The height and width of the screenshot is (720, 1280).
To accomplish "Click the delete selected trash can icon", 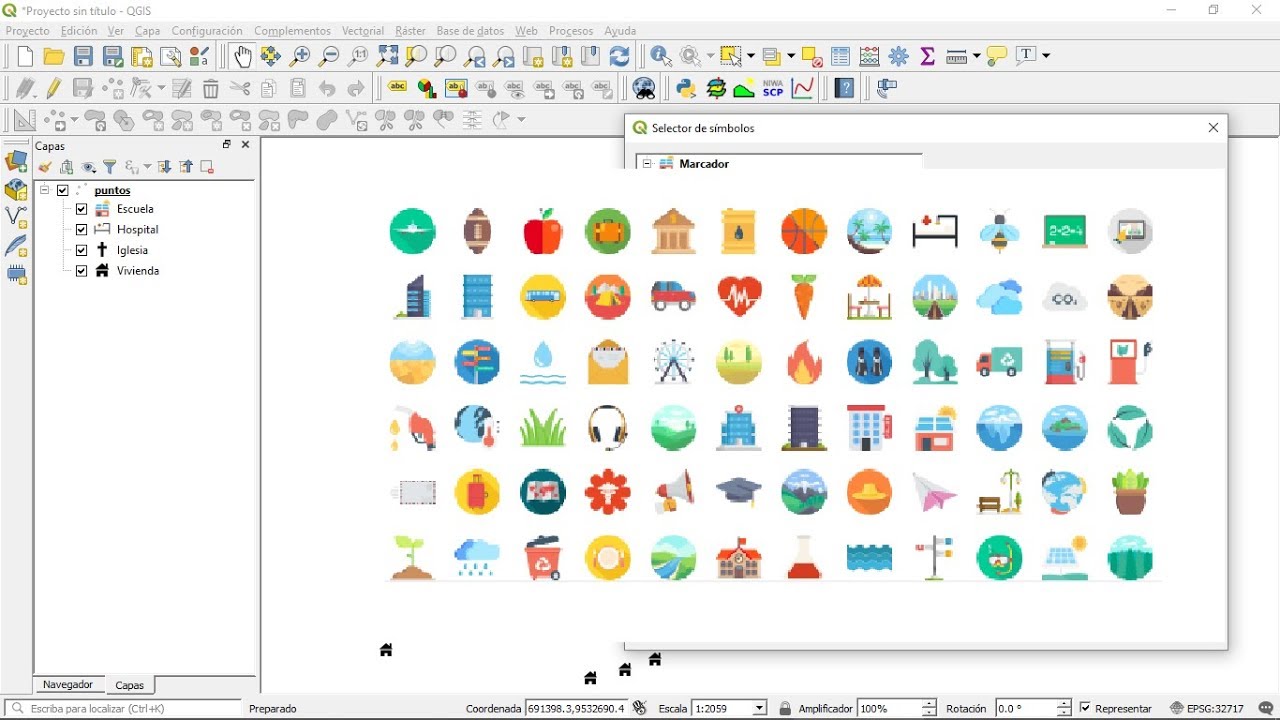I will (x=210, y=89).
